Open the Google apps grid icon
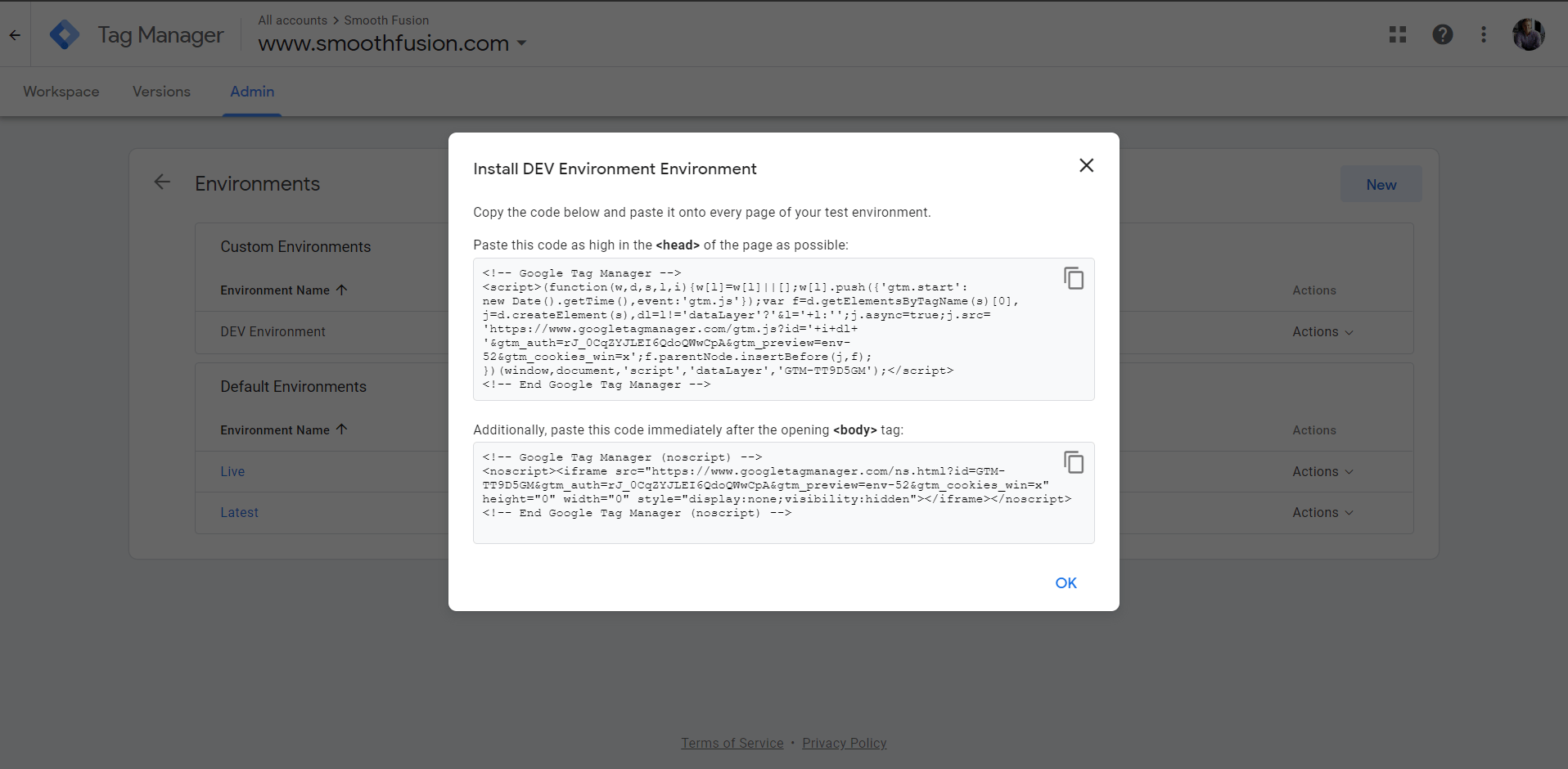The width and height of the screenshot is (1568, 769). coord(1398,34)
